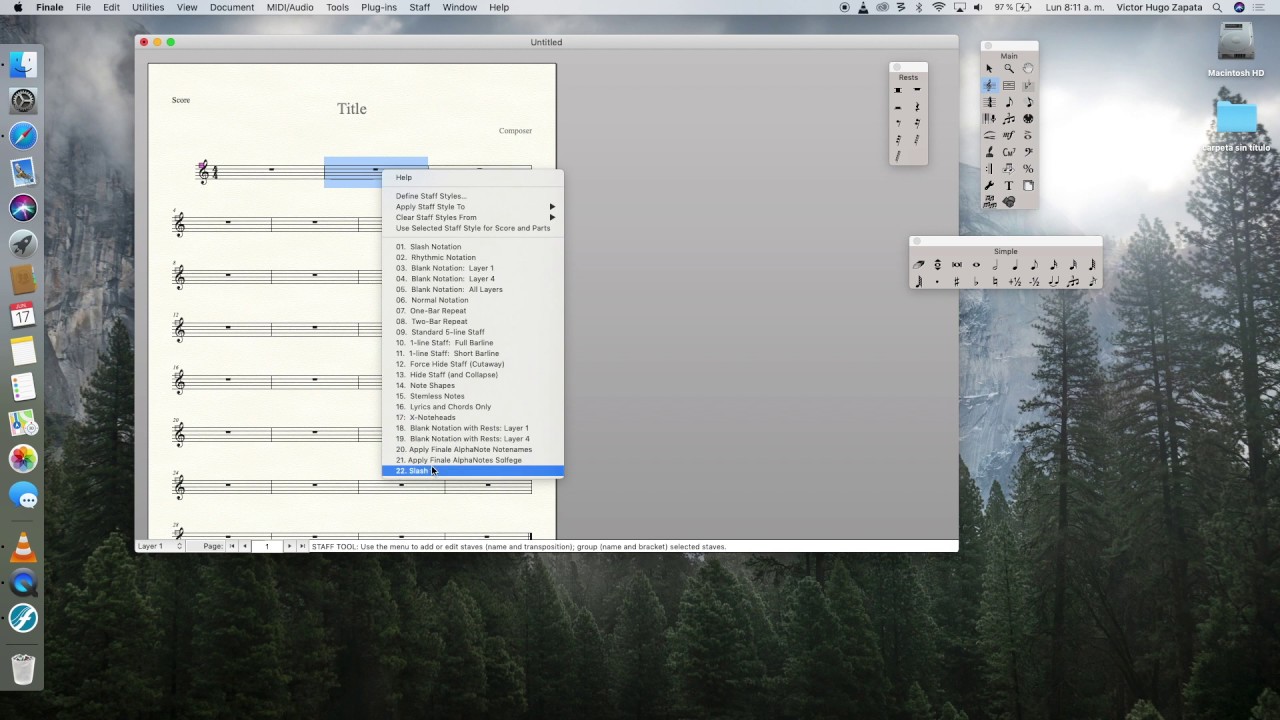Apply 01. Slash Notation staff style
Viewport: 1280px width, 720px height.
473,247
